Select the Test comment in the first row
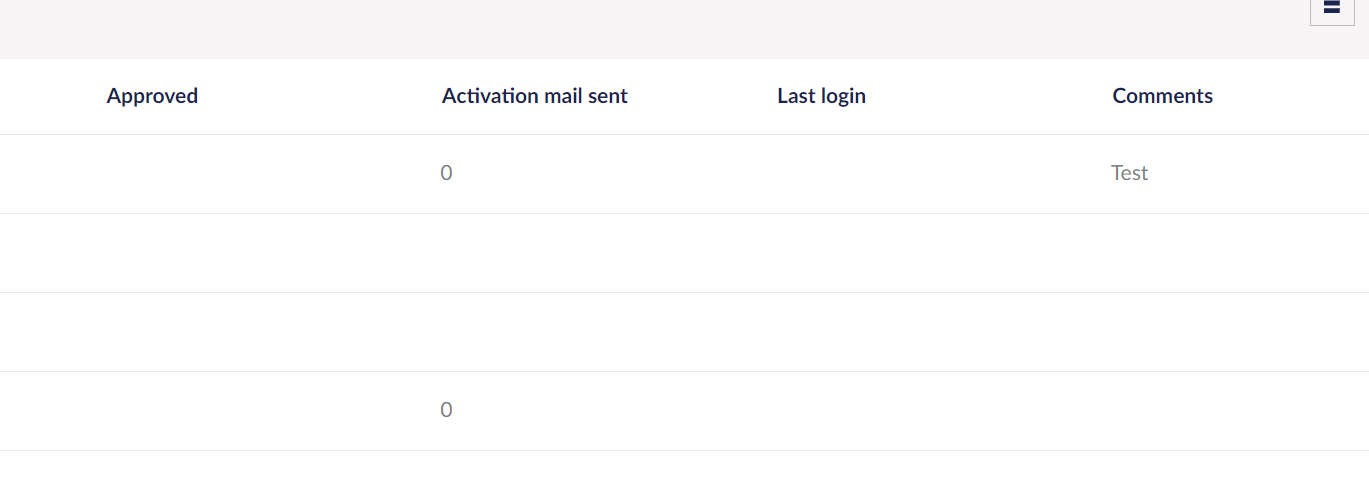Screen dimensions: 1369x501 (1129, 173)
